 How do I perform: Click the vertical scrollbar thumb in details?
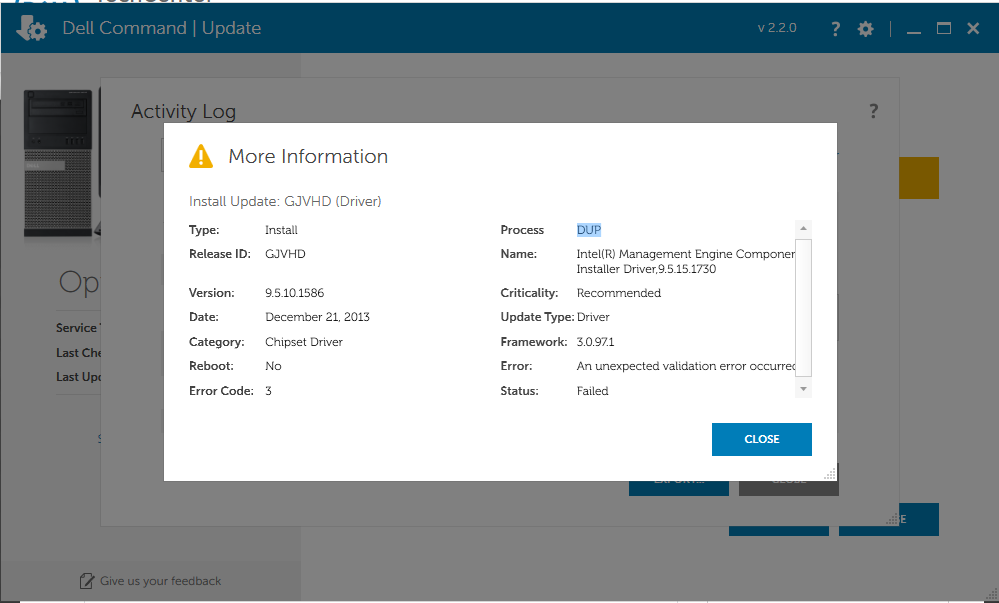(x=803, y=308)
